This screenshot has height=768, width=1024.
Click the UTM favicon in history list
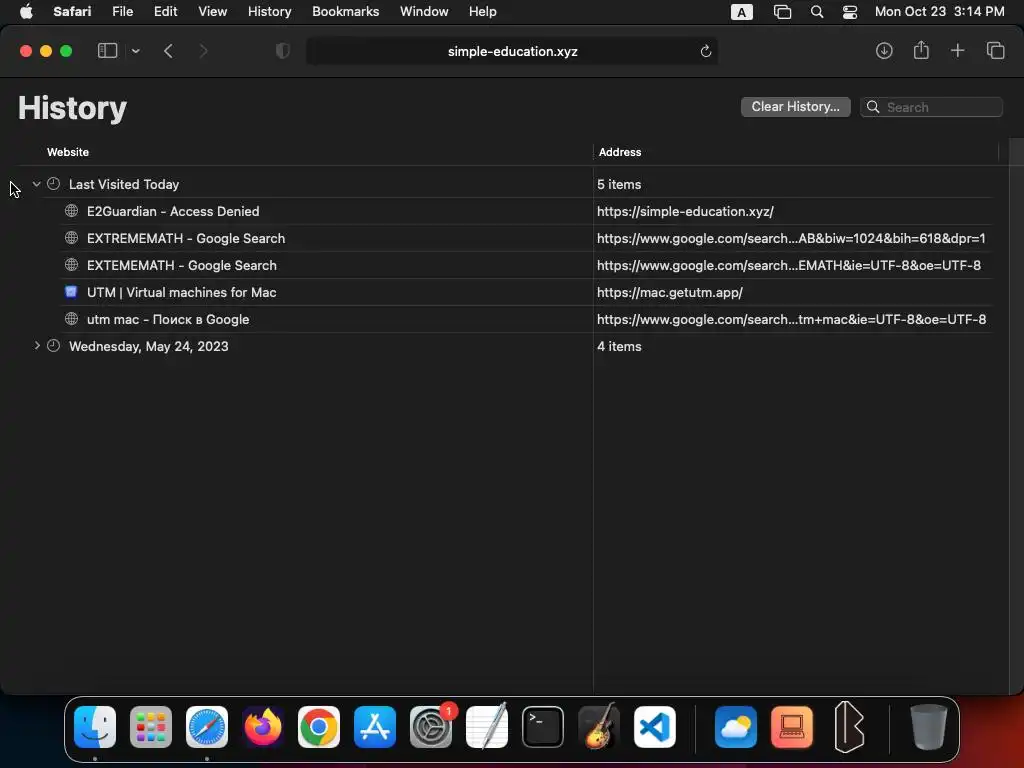(71, 292)
